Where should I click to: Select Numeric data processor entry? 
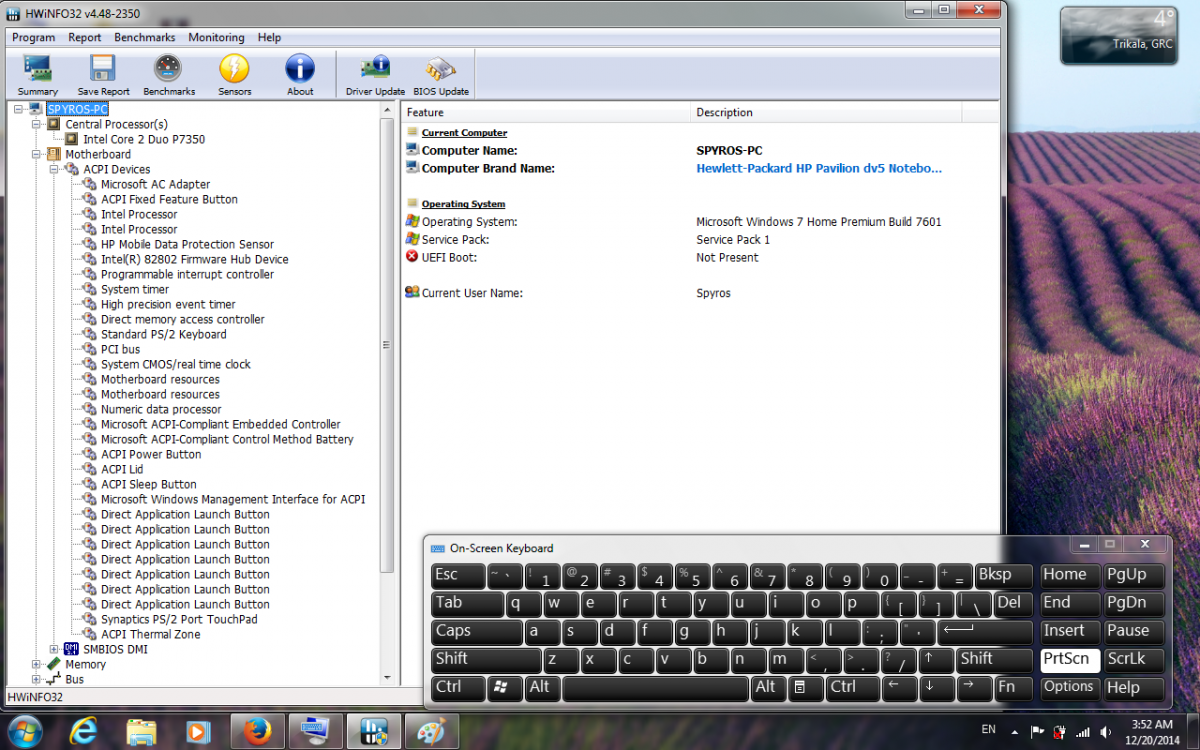(x=161, y=409)
